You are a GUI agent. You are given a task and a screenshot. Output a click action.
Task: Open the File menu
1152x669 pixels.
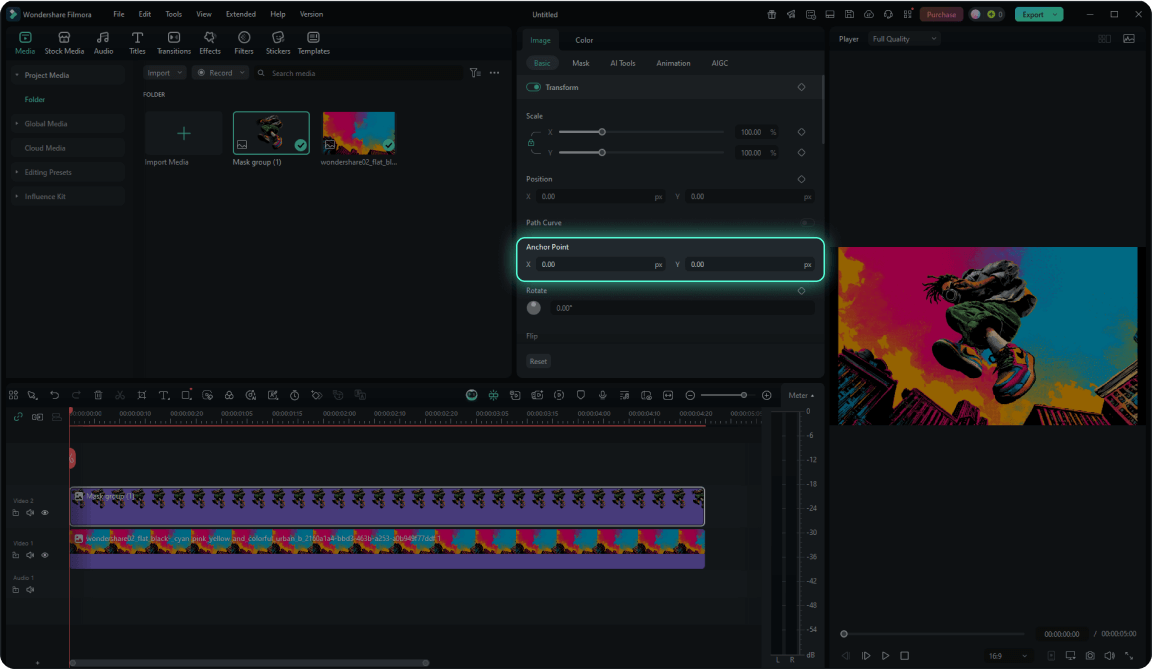coord(118,14)
